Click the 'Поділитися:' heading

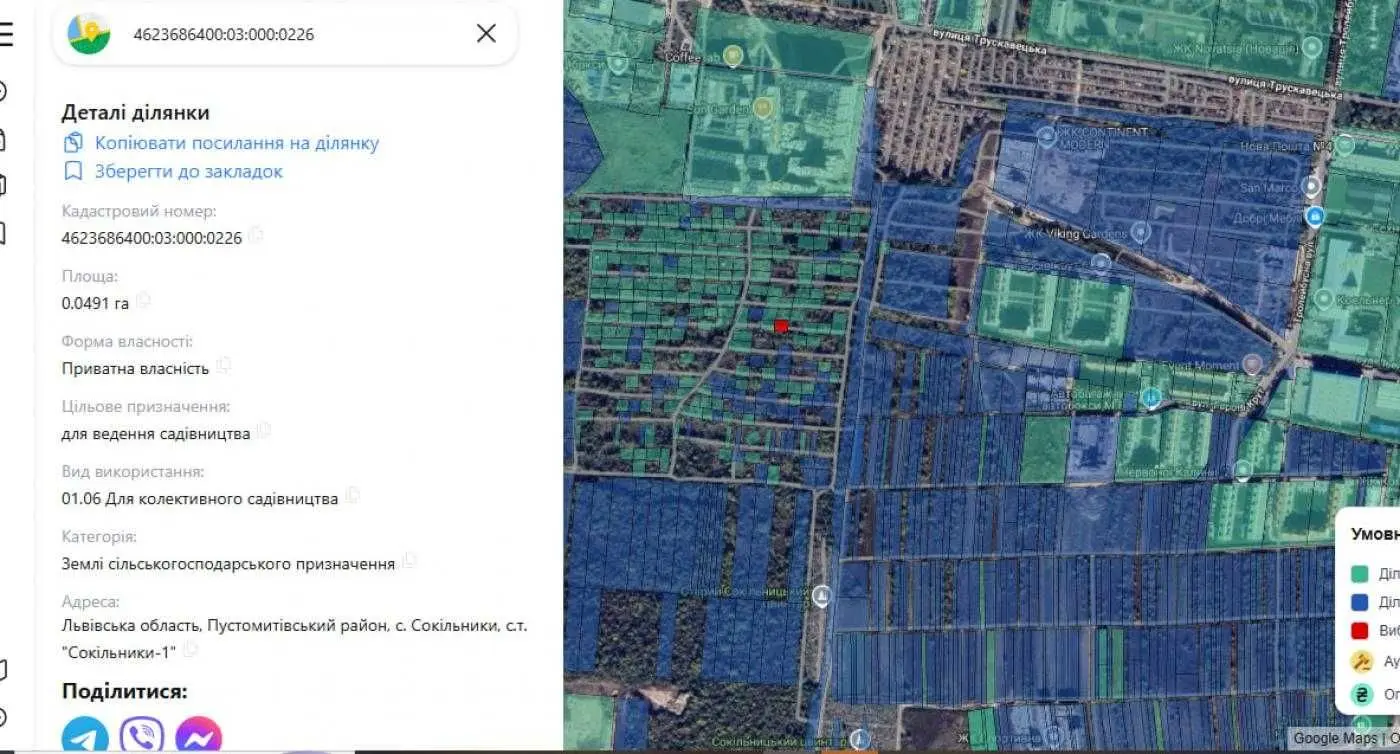tap(125, 691)
